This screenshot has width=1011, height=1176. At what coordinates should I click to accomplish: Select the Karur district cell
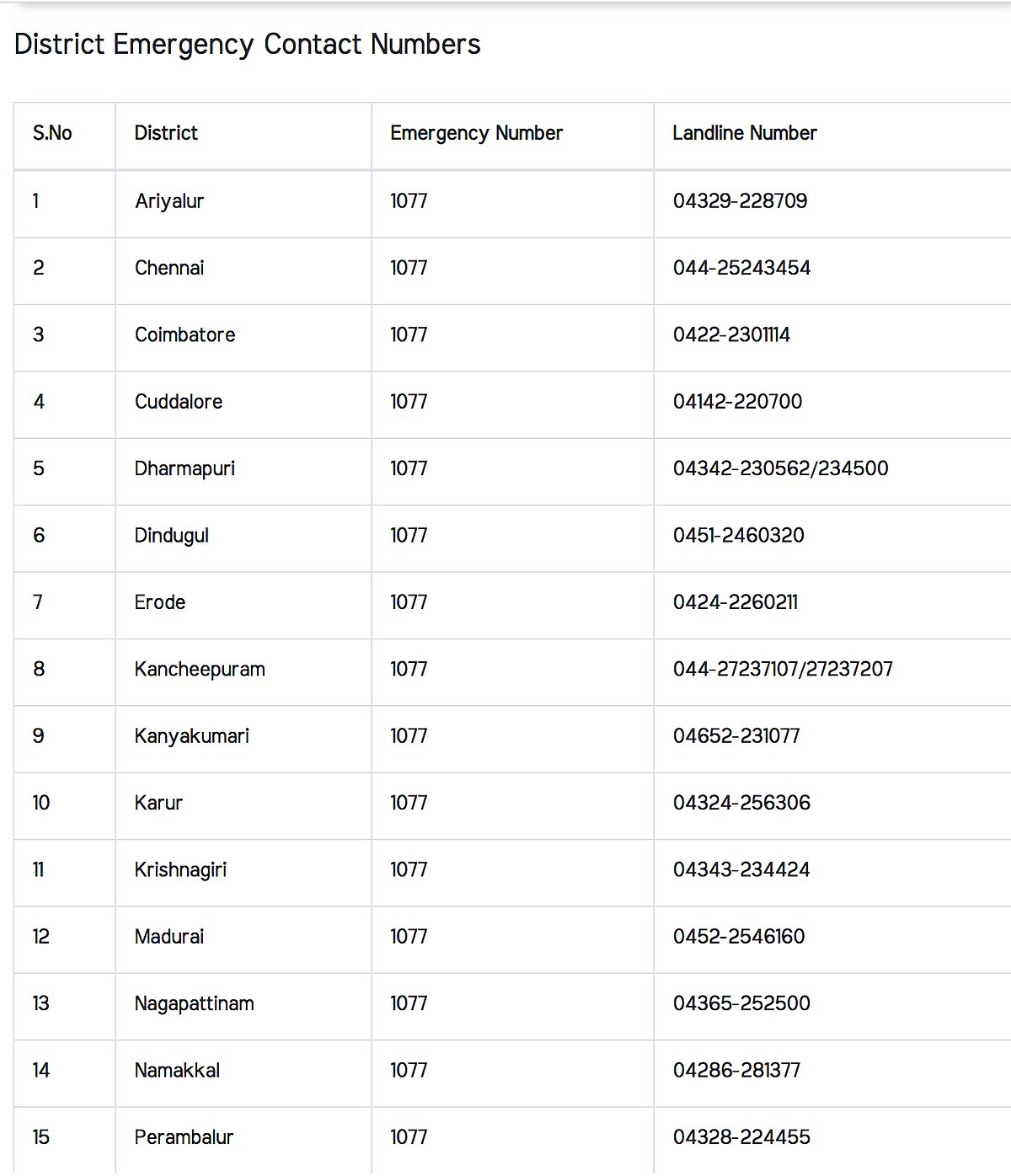coord(158,803)
